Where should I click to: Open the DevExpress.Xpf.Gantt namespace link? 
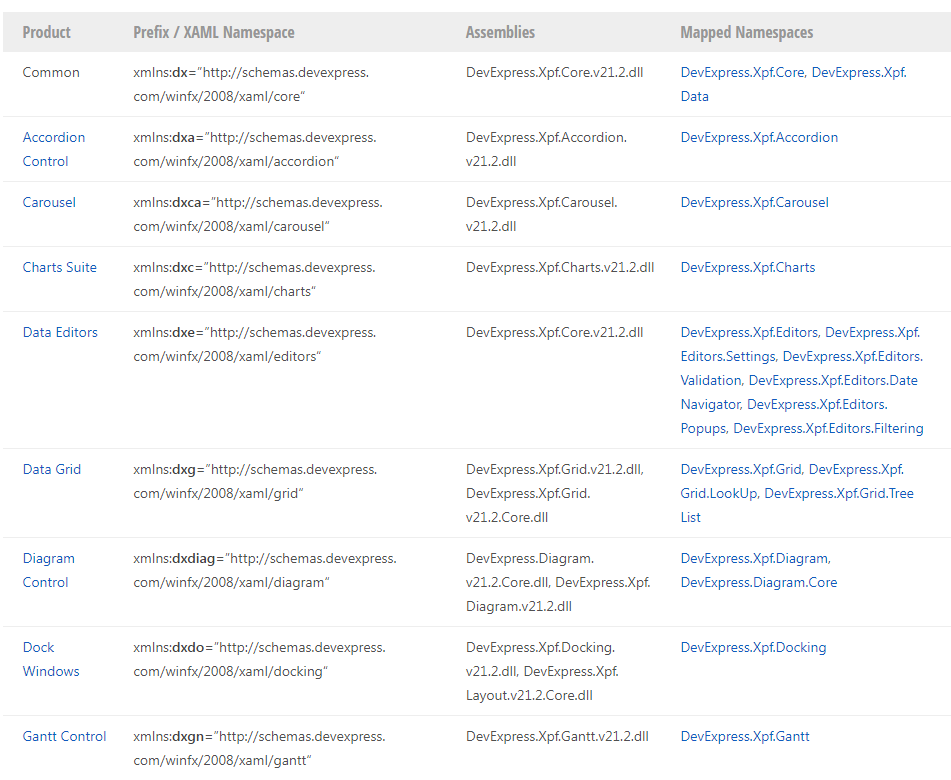tap(745, 737)
